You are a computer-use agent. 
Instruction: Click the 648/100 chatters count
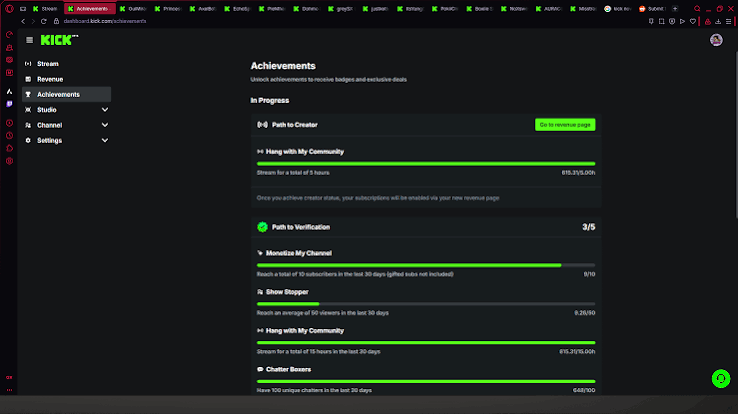[x=584, y=390]
